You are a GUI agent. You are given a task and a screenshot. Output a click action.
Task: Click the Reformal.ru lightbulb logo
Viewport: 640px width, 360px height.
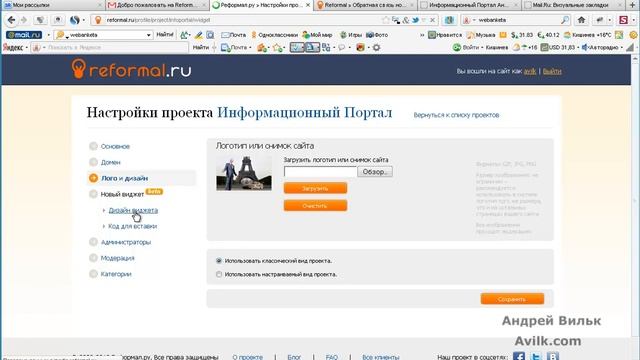(x=131, y=69)
